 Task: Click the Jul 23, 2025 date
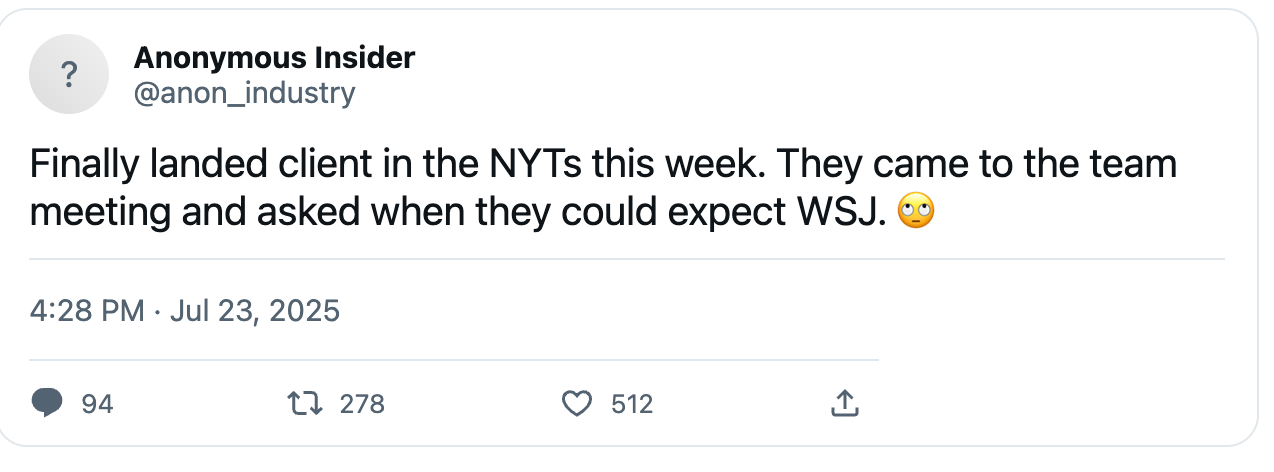click(x=255, y=311)
